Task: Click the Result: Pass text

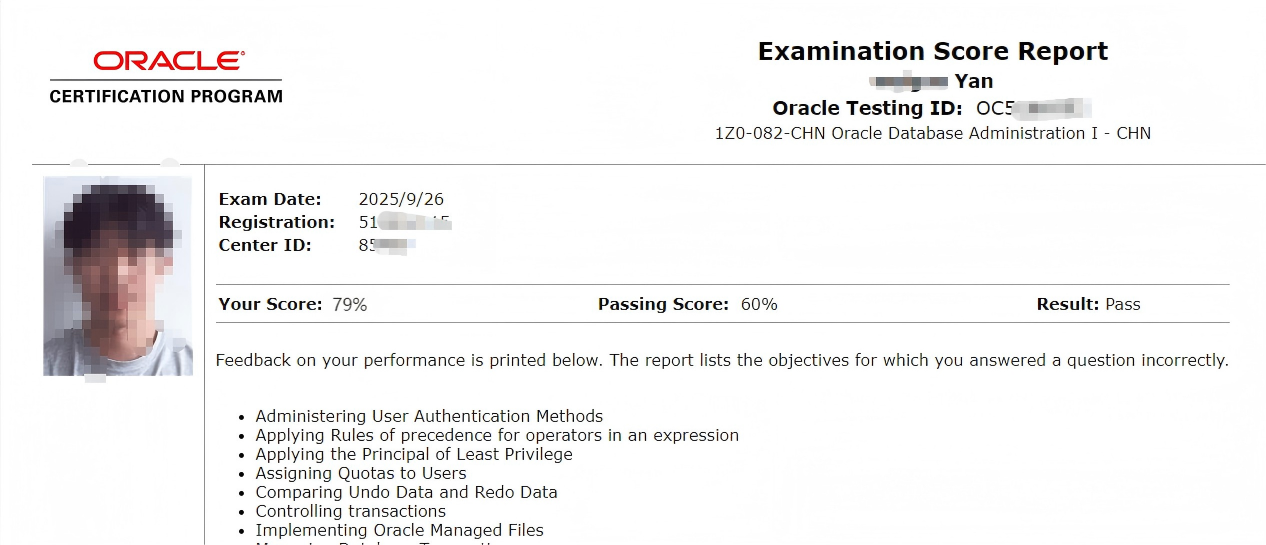Action: tap(1088, 304)
